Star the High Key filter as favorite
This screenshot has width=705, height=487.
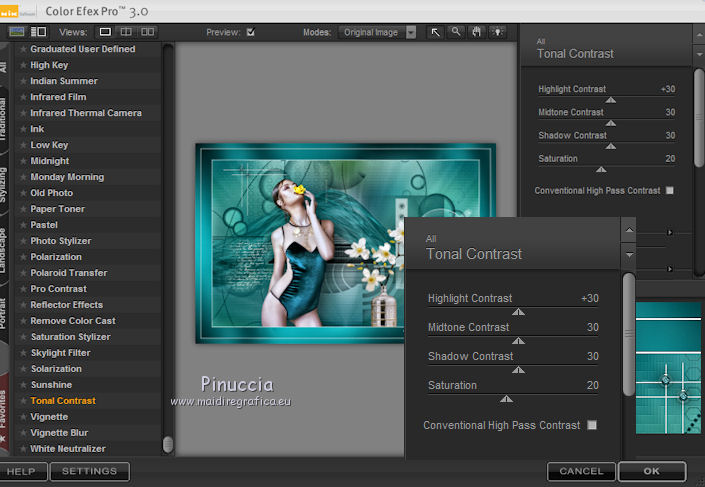23,65
